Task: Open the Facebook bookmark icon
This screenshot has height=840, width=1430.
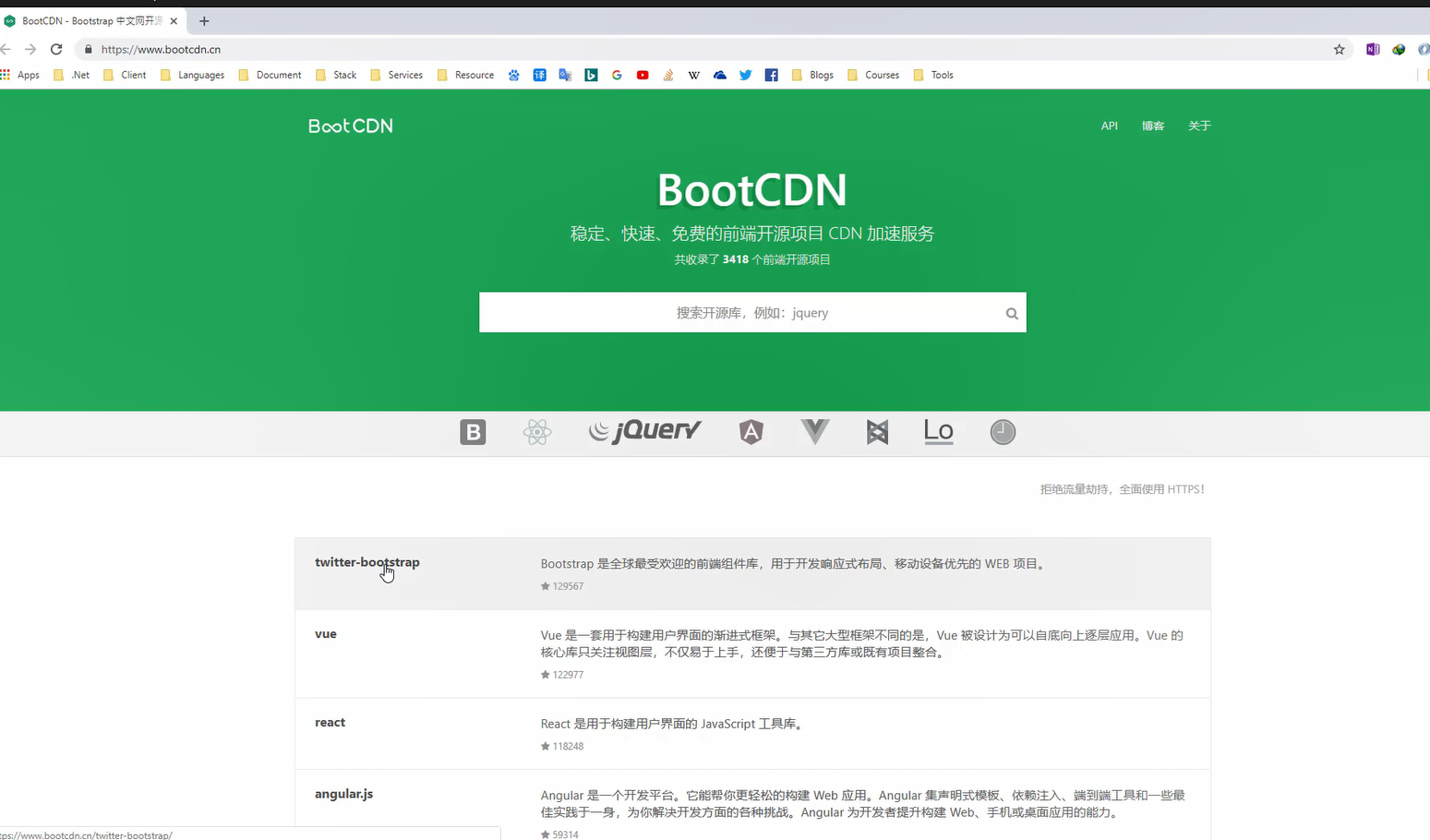Action: [771, 75]
